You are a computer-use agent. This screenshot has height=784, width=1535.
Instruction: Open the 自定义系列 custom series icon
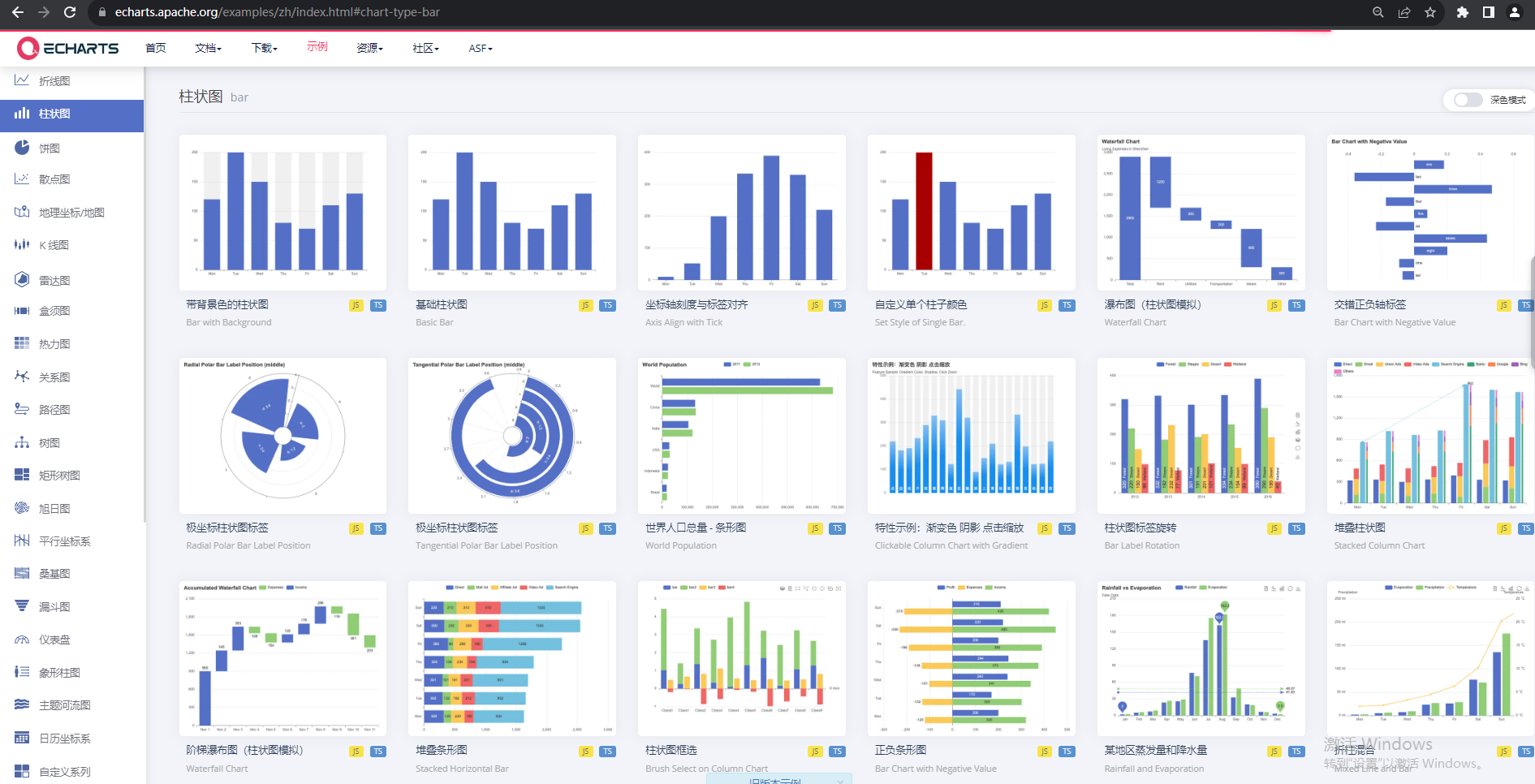click(x=22, y=771)
